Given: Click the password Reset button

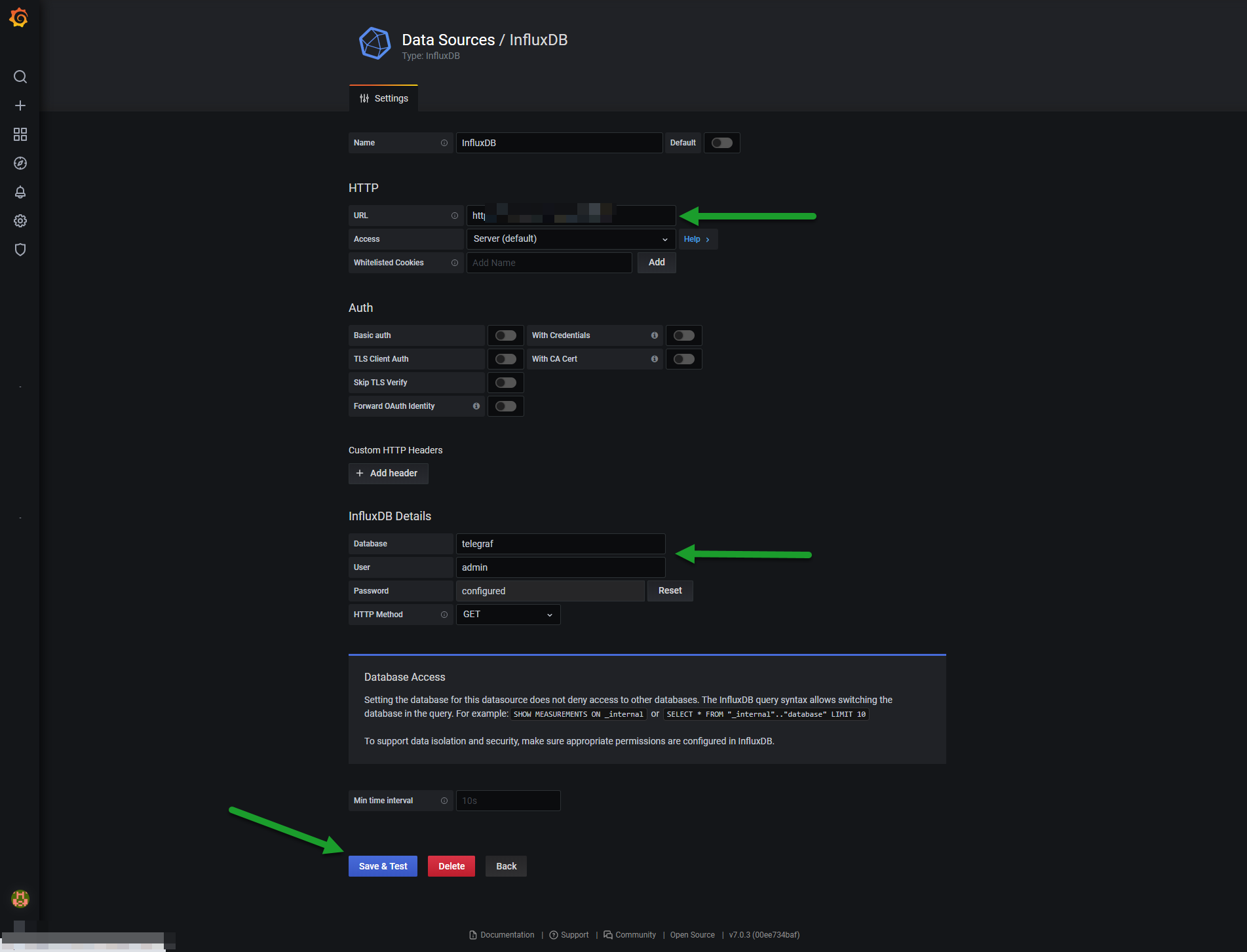Looking at the screenshot, I should point(670,591).
